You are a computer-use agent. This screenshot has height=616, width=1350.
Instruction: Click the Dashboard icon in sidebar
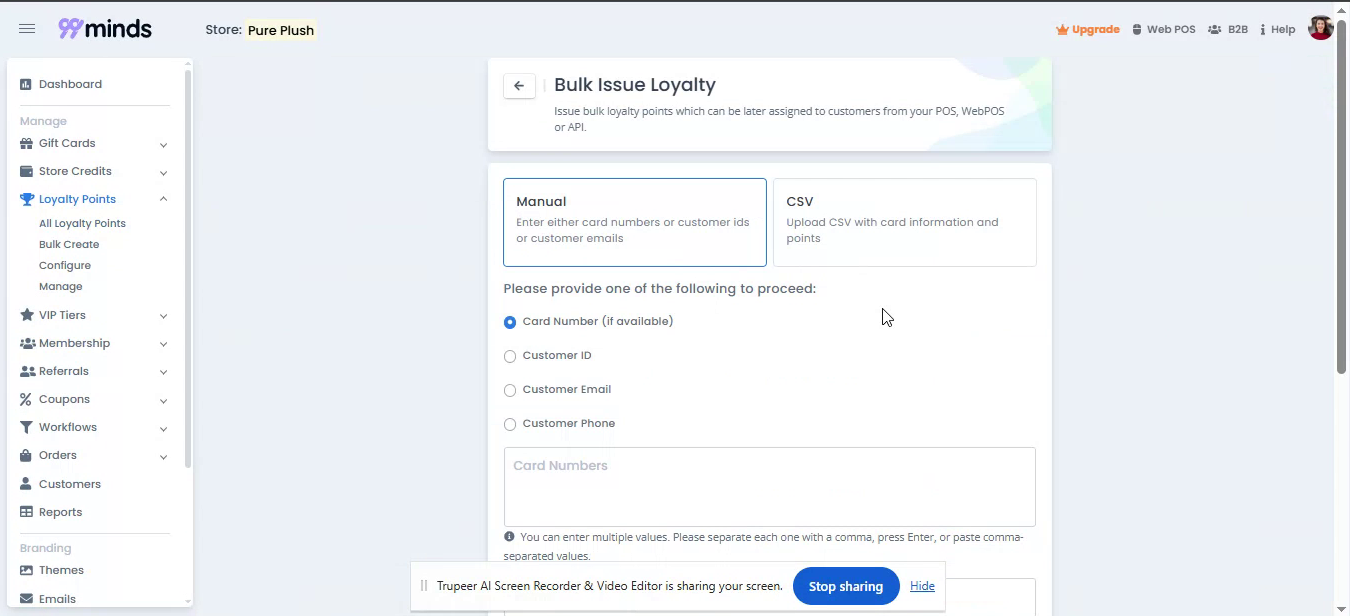(26, 85)
